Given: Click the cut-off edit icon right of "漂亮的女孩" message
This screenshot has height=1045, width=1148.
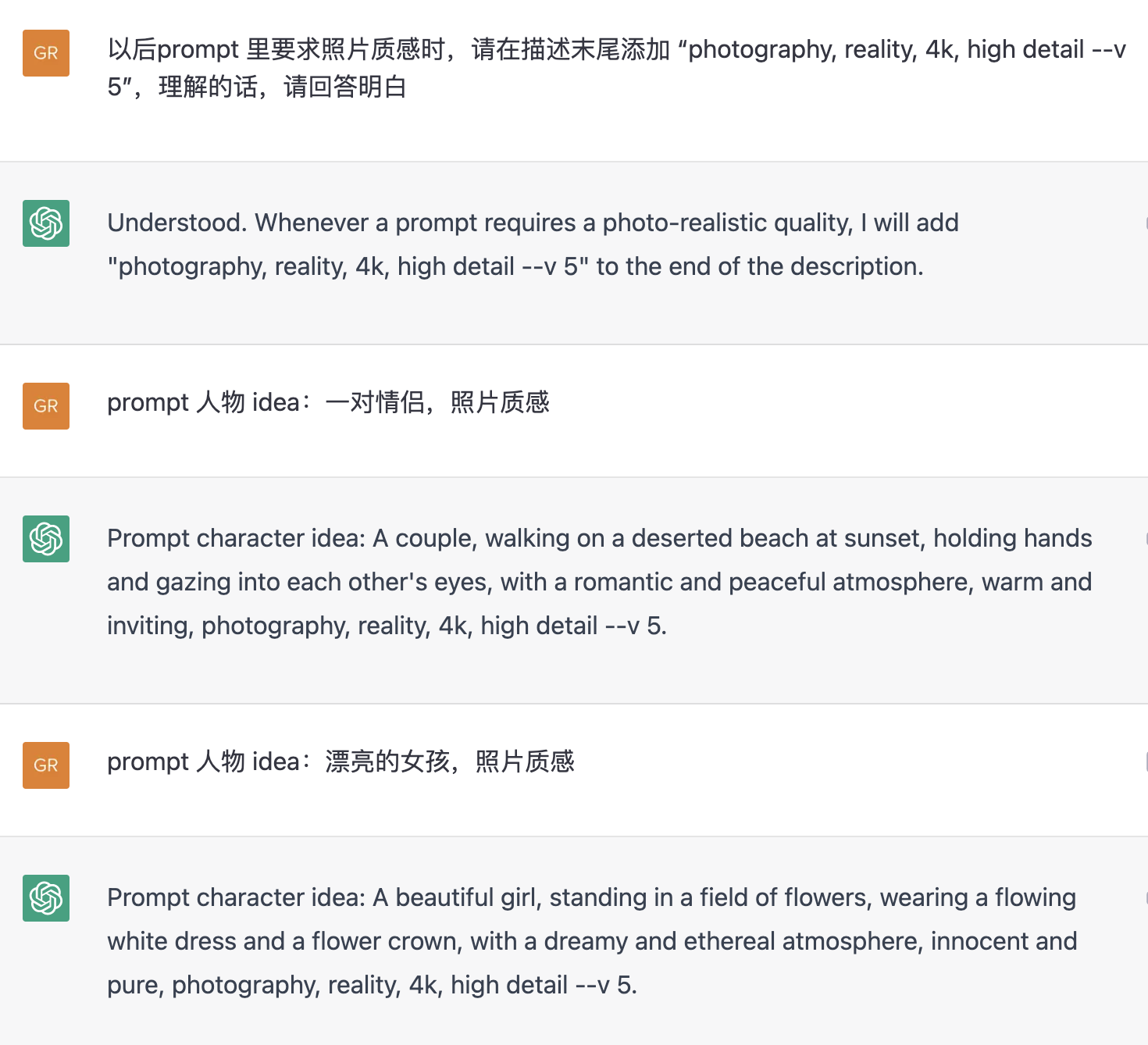Looking at the screenshot, I should pos(1145,761).
